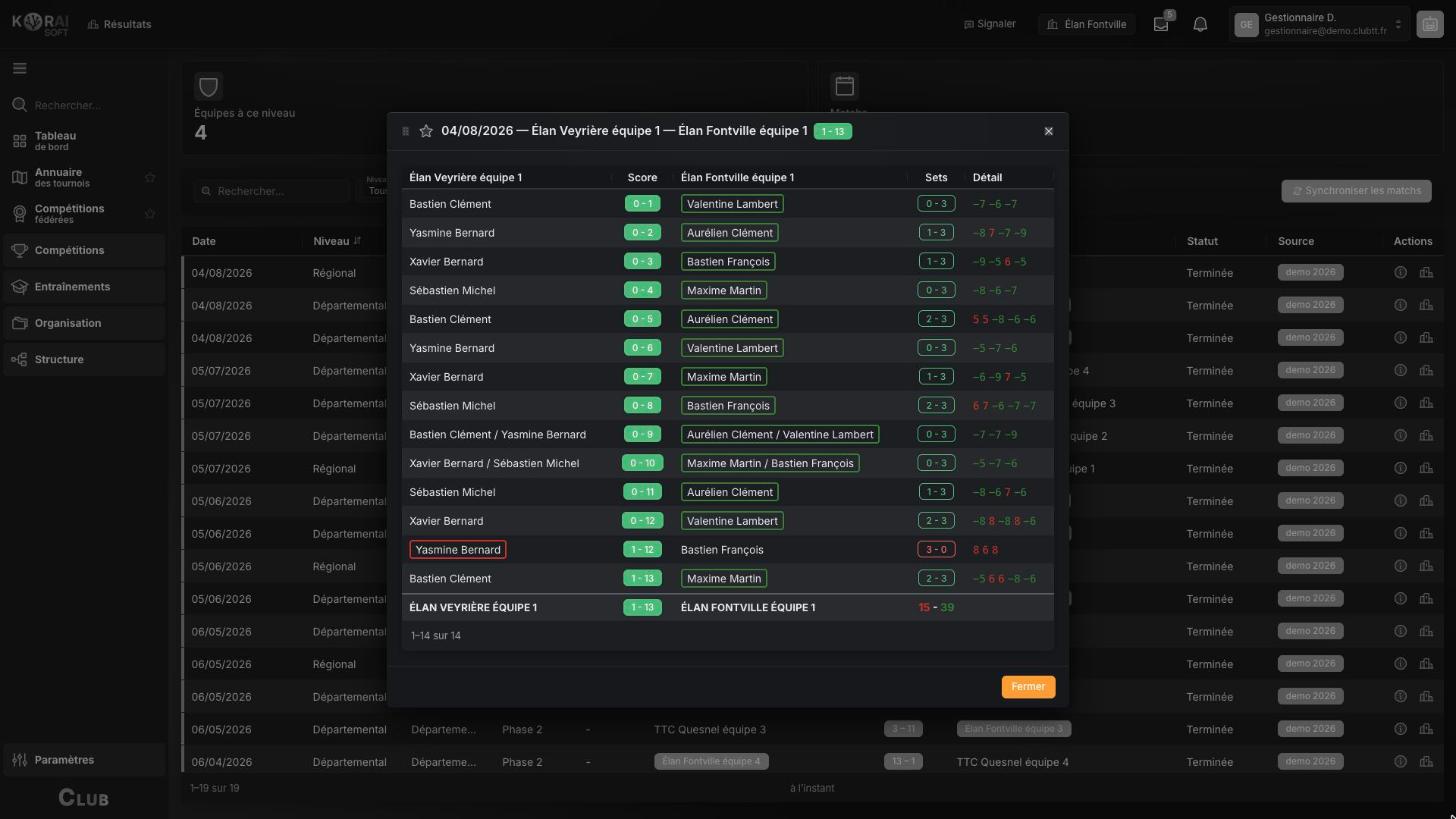Grab the match dialog drag handle
Image resolution: width=1456 pixels, height=819 pixels.
click(405, 131)
